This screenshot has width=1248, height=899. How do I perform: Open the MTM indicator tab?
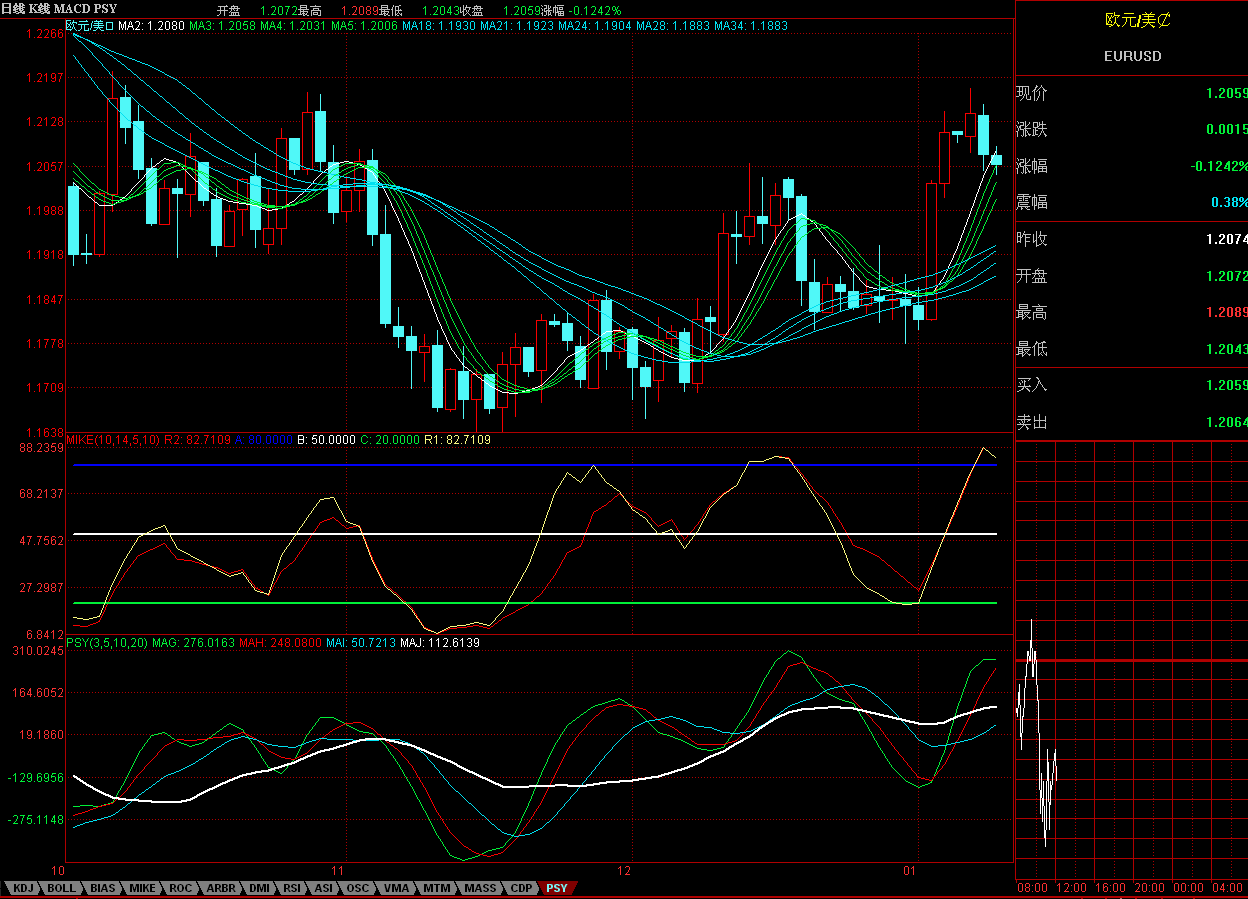coord(436,888)
